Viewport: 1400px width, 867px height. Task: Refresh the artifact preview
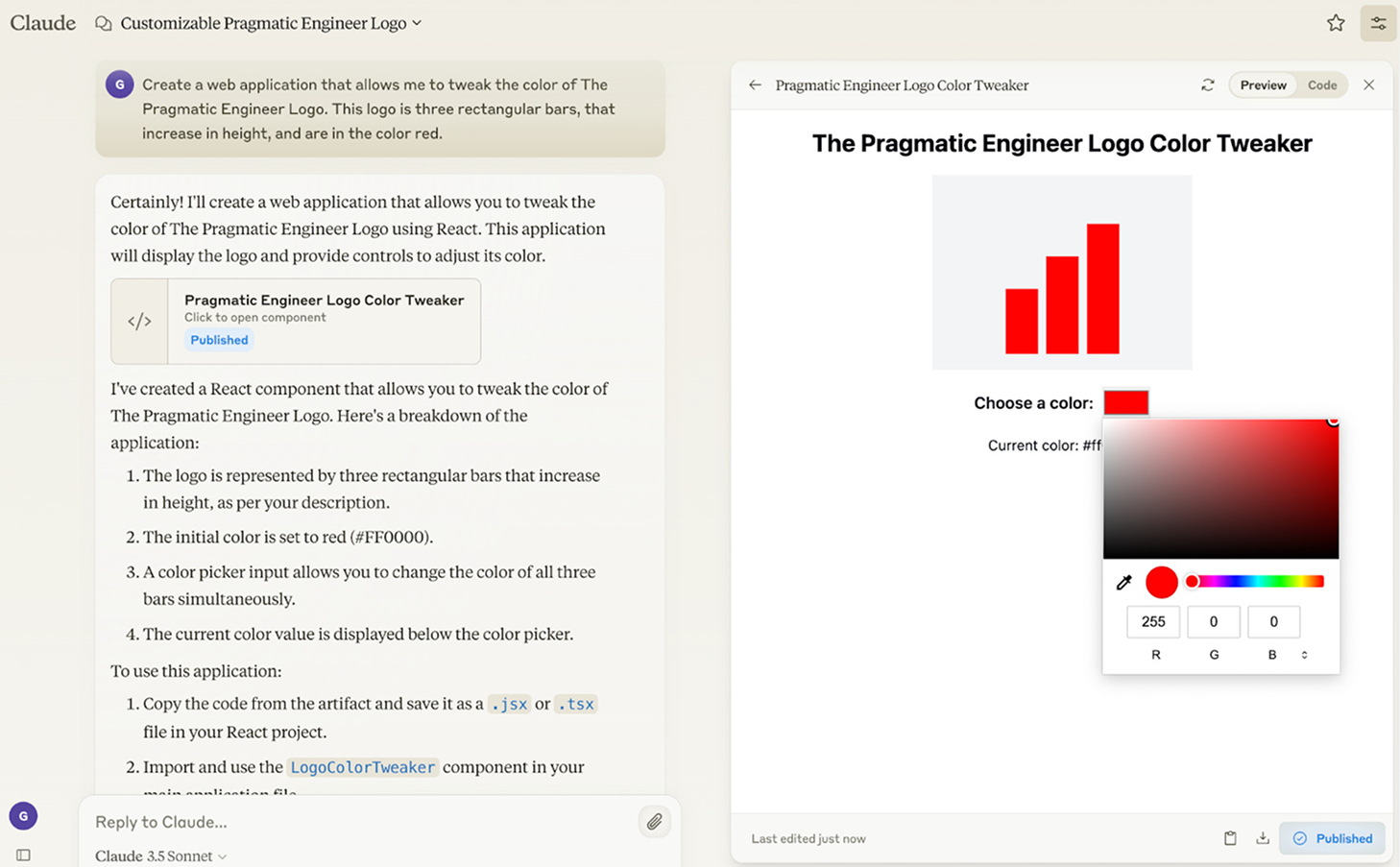click(x=1207, y=85)
